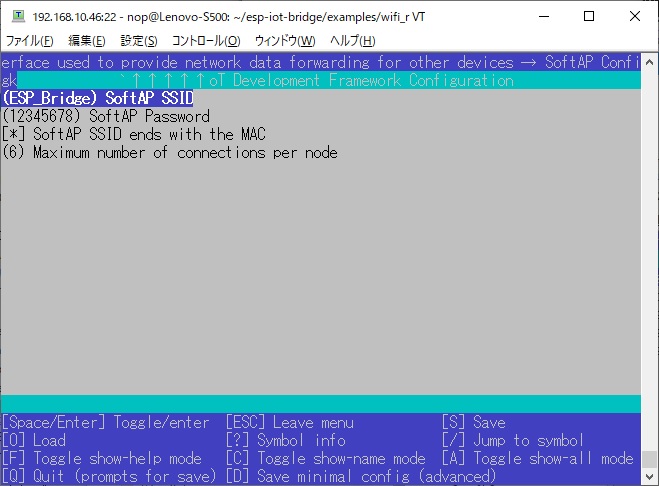The height and width of the screenshot is (486, 659).
Task: Maximize the terminal window
Action: coord(589,16)
